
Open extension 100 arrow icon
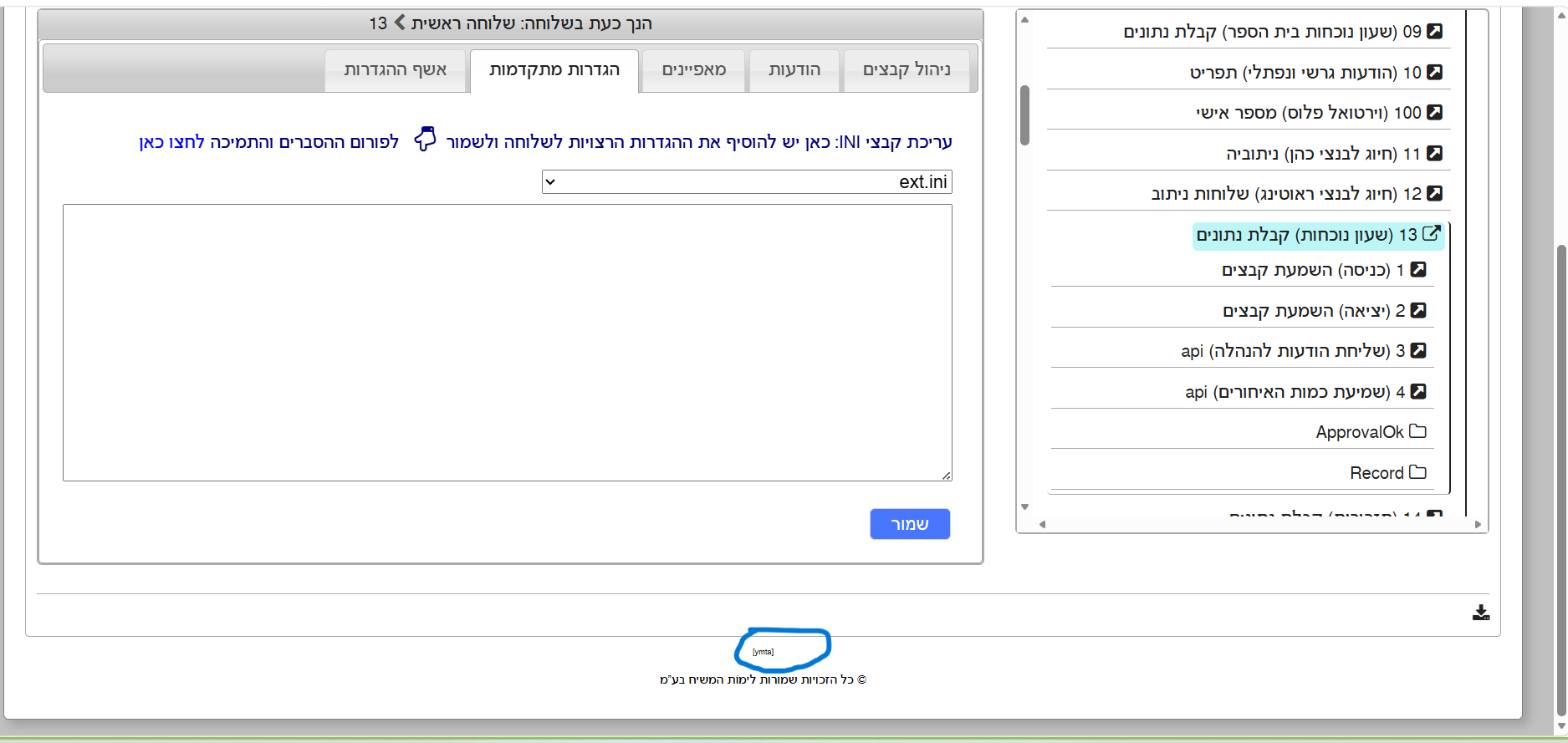click(x=1434, y=112)
